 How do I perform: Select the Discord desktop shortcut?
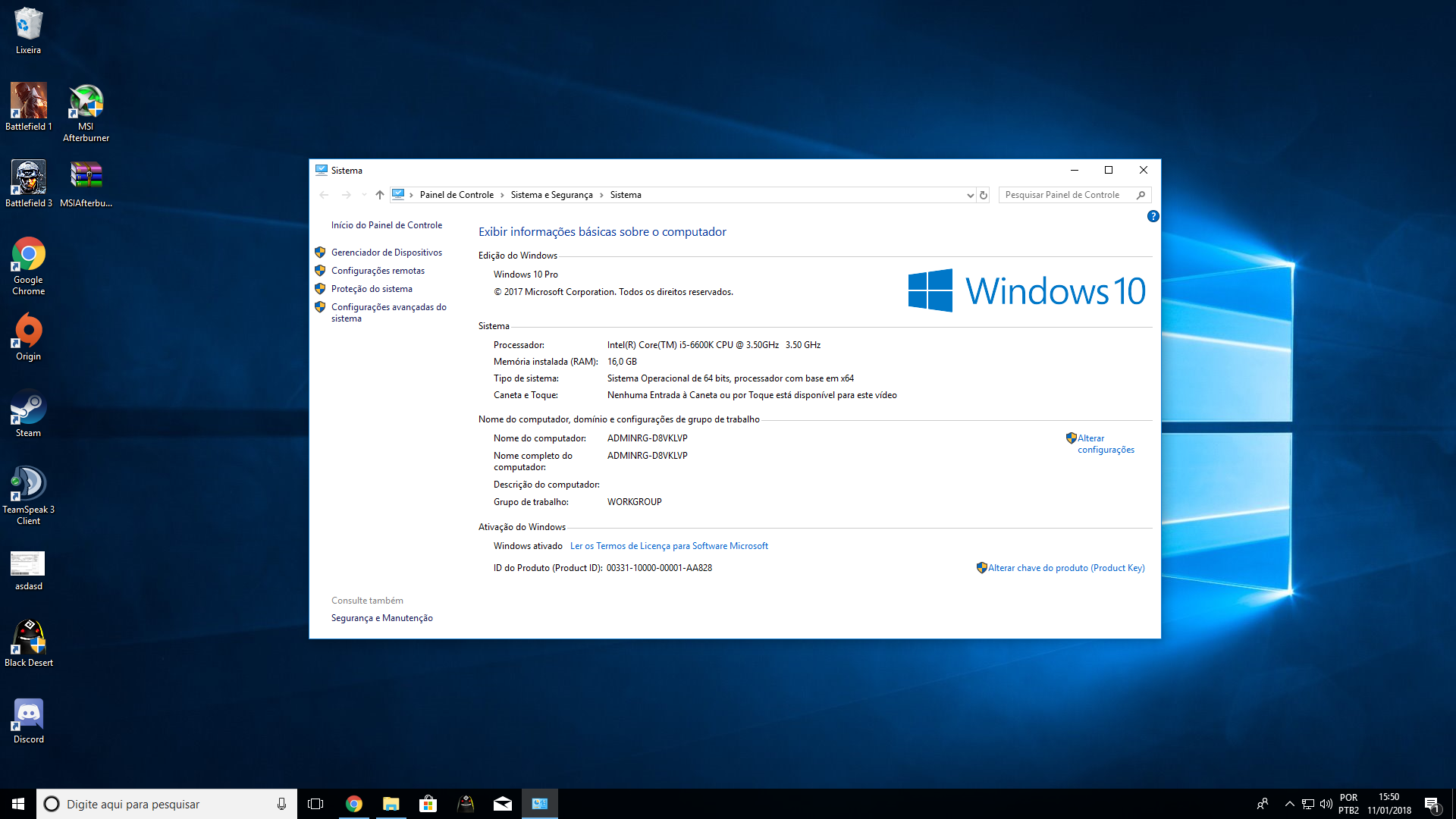[28, 720]
